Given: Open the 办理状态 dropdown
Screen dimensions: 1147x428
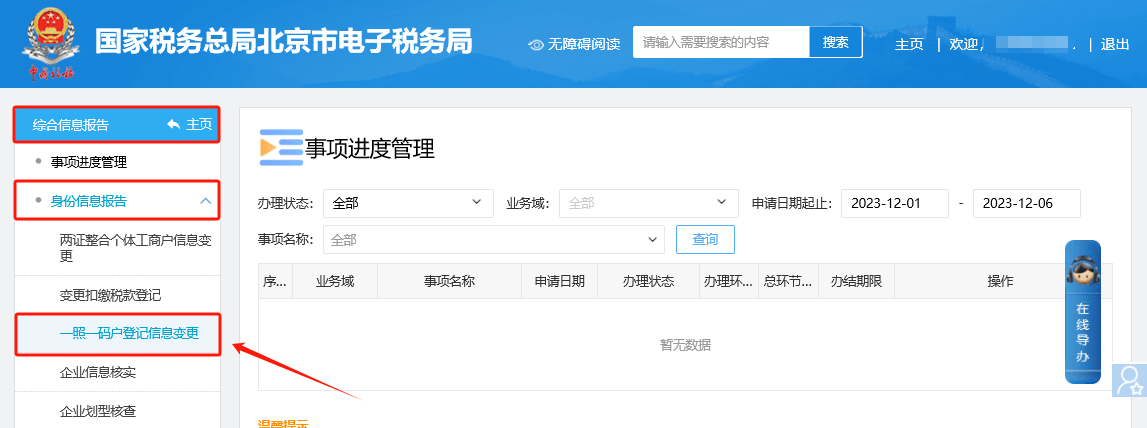Looking at the screenshot, I should coord(408,203).
